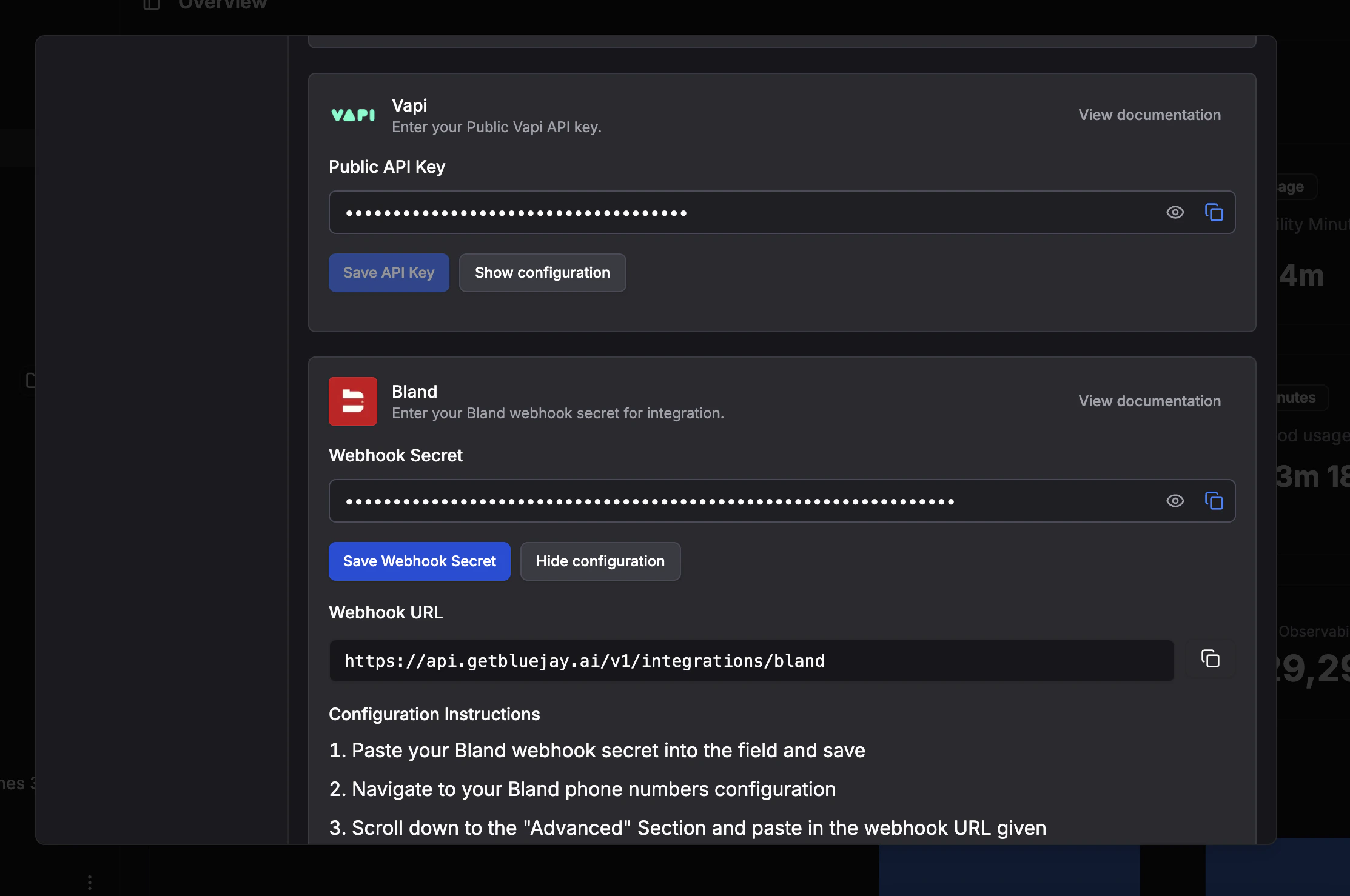Expand the Vapi integration details

(x=542, y=272)
